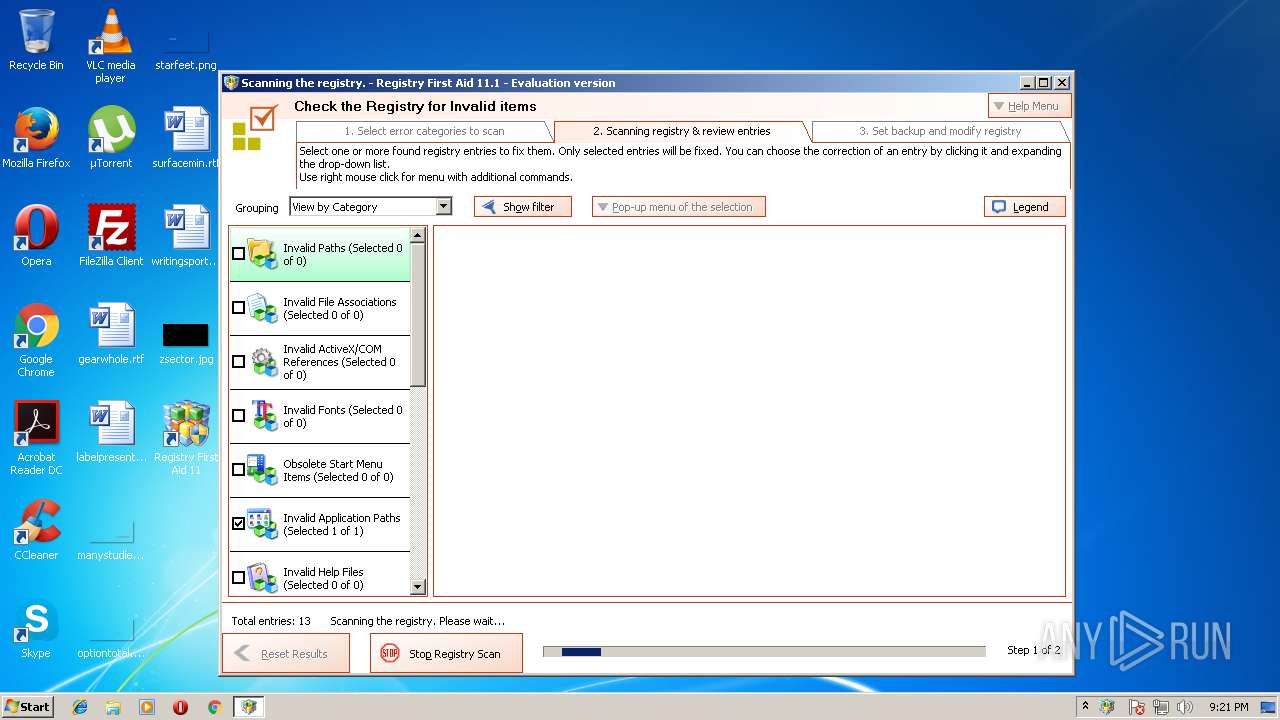Click the Invalid Application Paths icon
The height and width of the screenshot is (720, 1280).
click(x=263, y=524)
